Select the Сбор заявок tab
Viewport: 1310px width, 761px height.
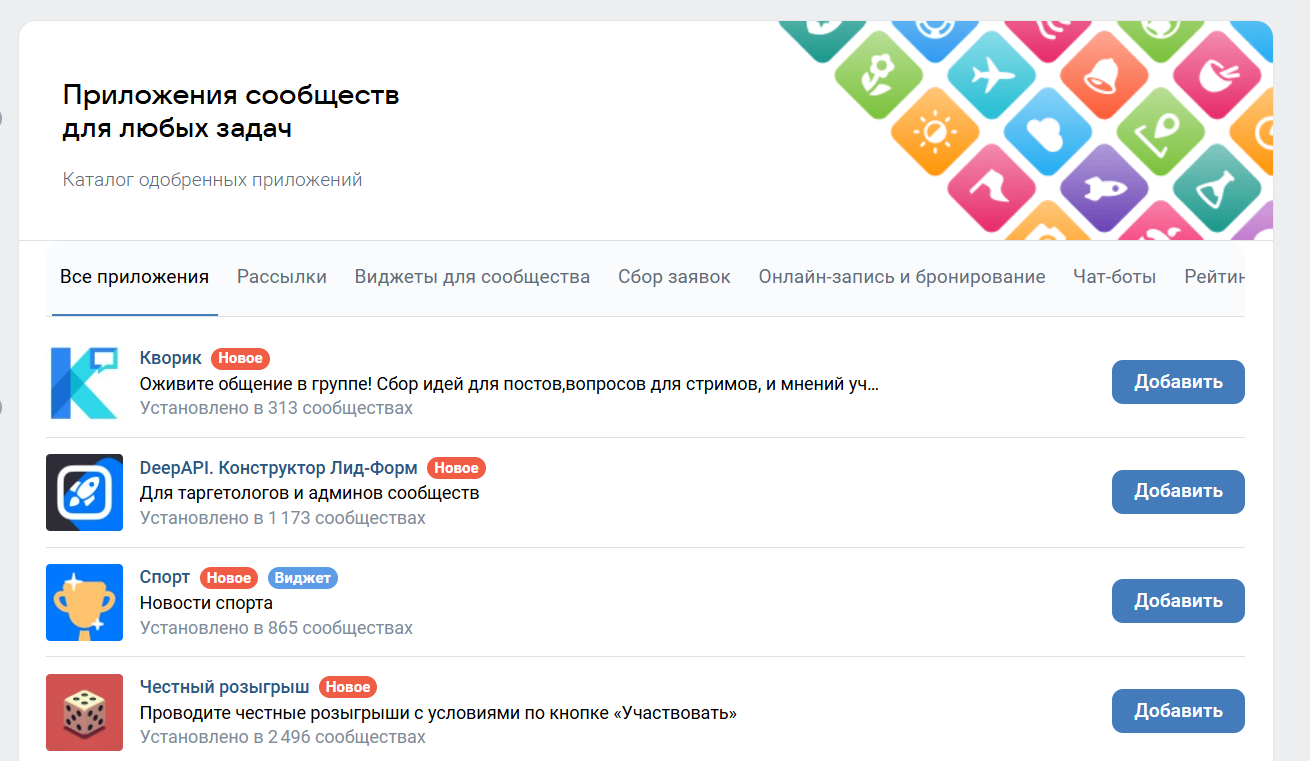coord(674,277)
